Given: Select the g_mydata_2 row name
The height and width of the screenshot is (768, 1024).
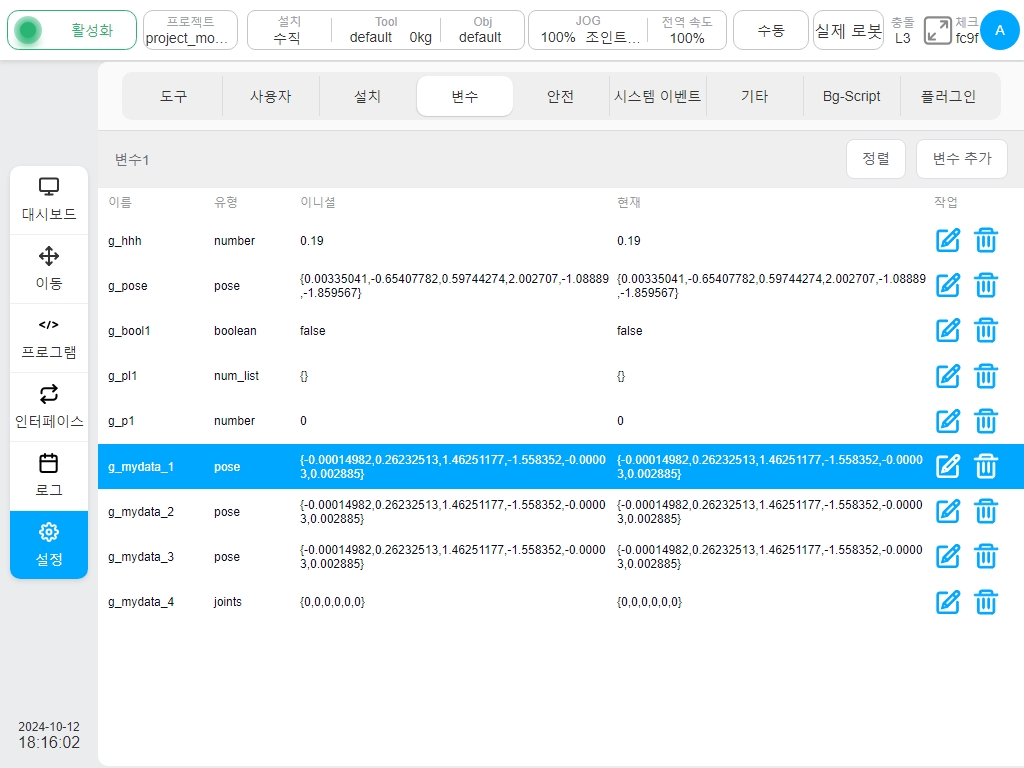Looking at the screenshot, I should point(141,511).
